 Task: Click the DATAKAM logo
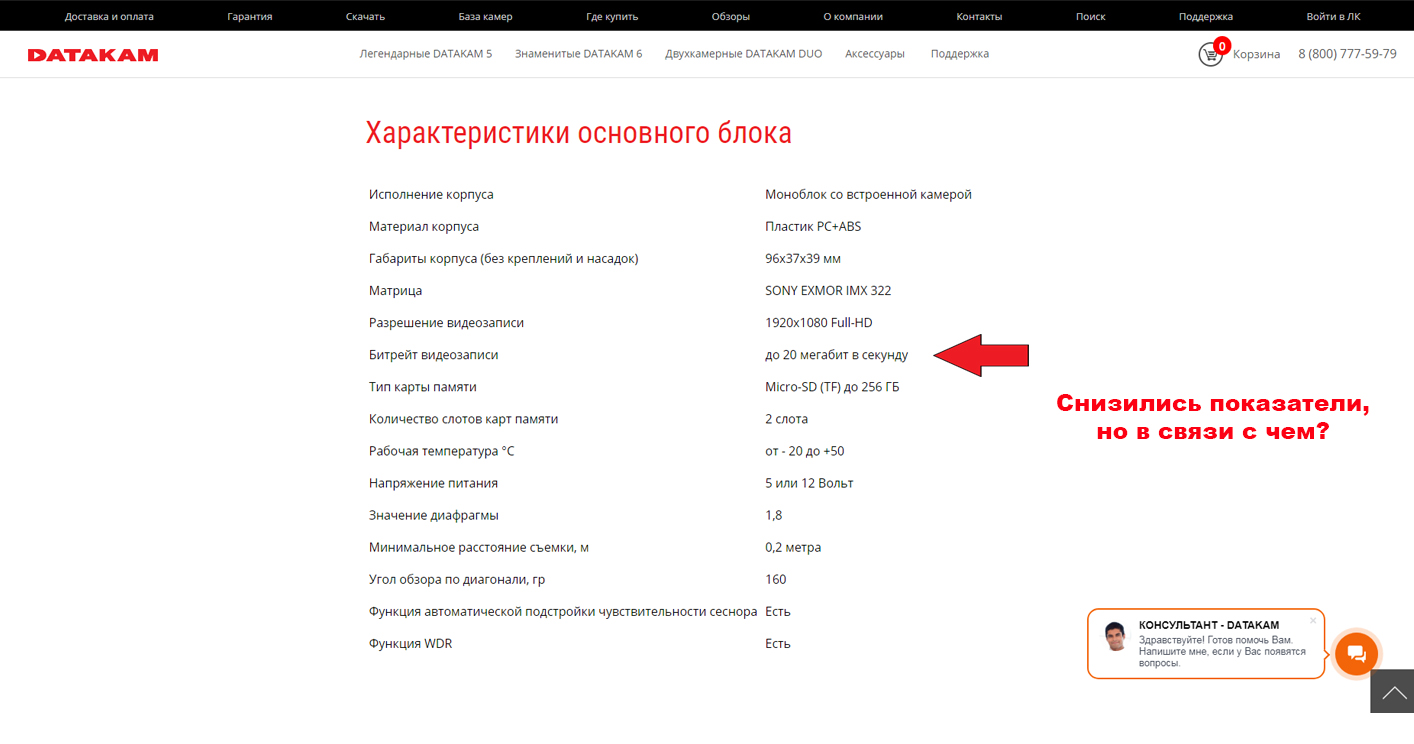(x=93, y=55)
